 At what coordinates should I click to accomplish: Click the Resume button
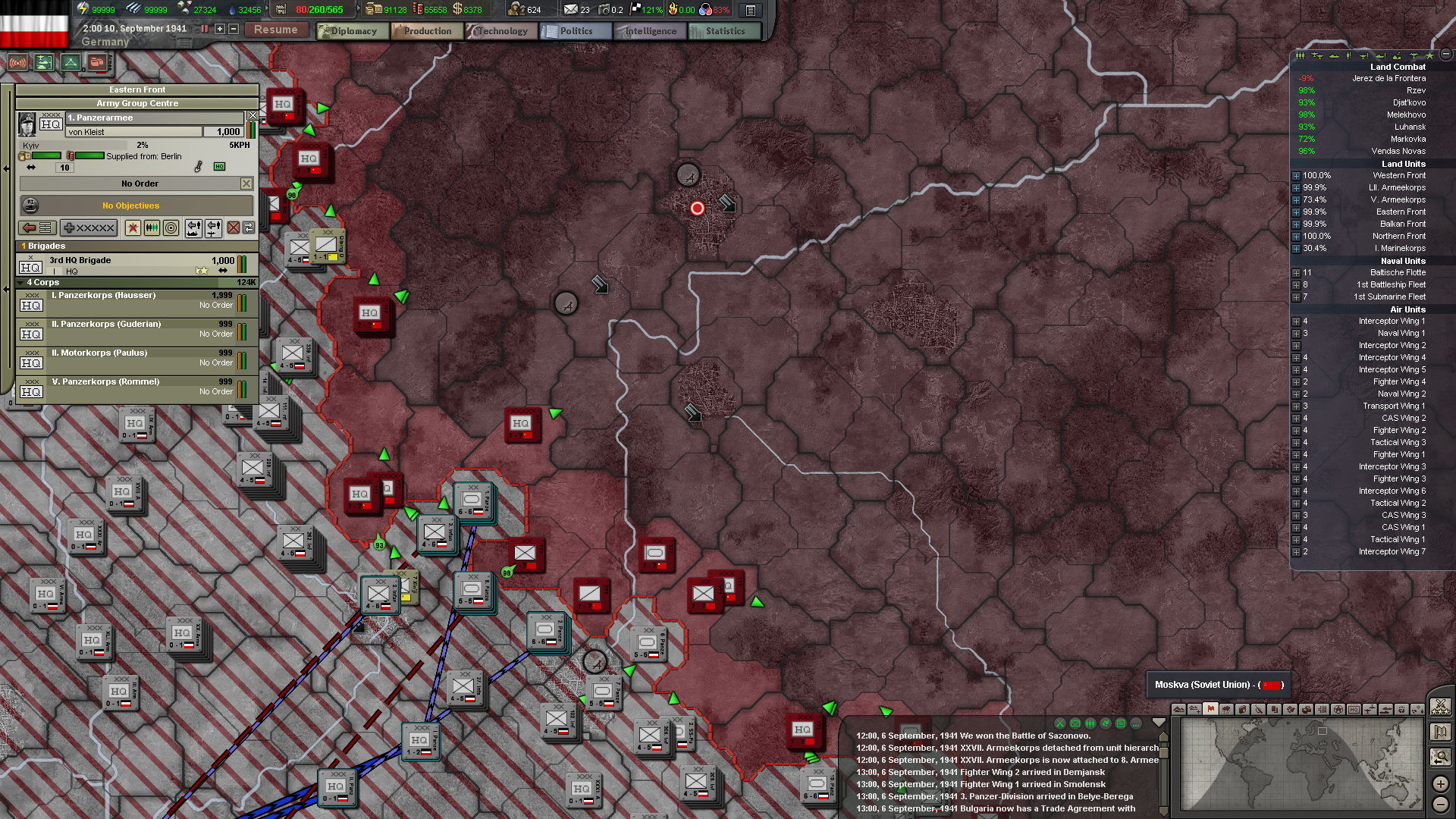276,30
